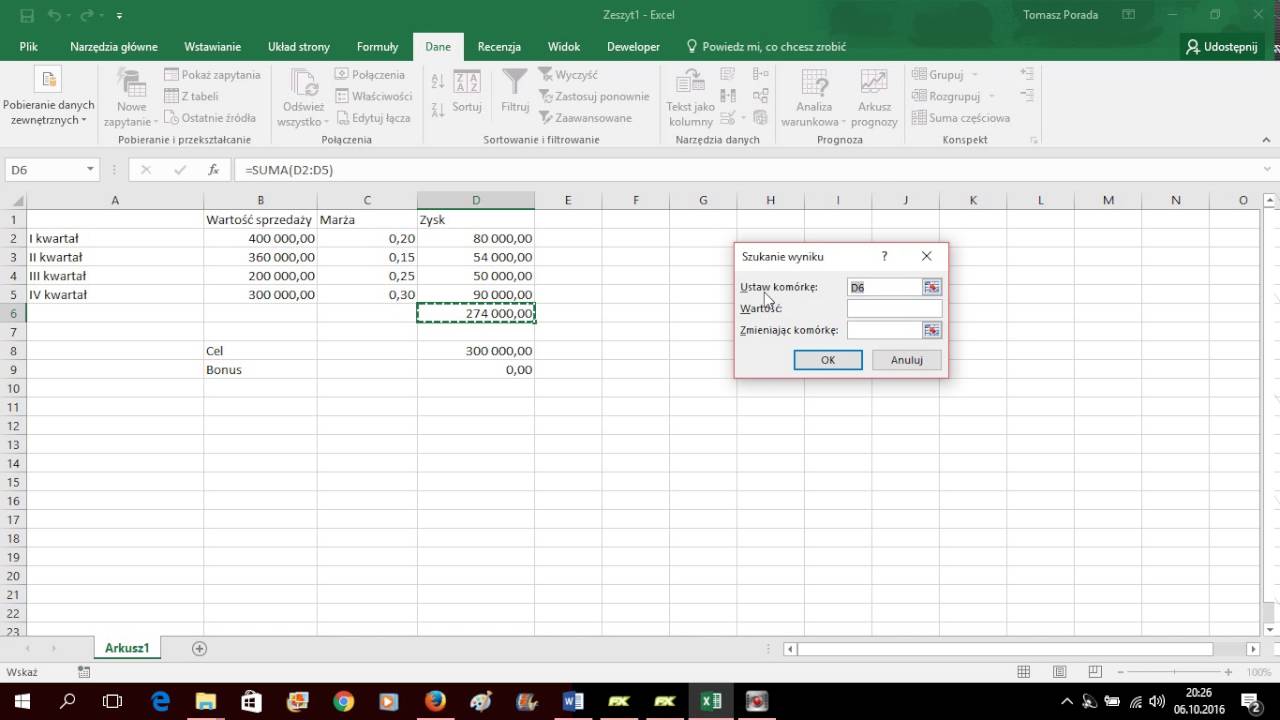
Task: Click Zaawansowane filter option
Action: point(585,118)
